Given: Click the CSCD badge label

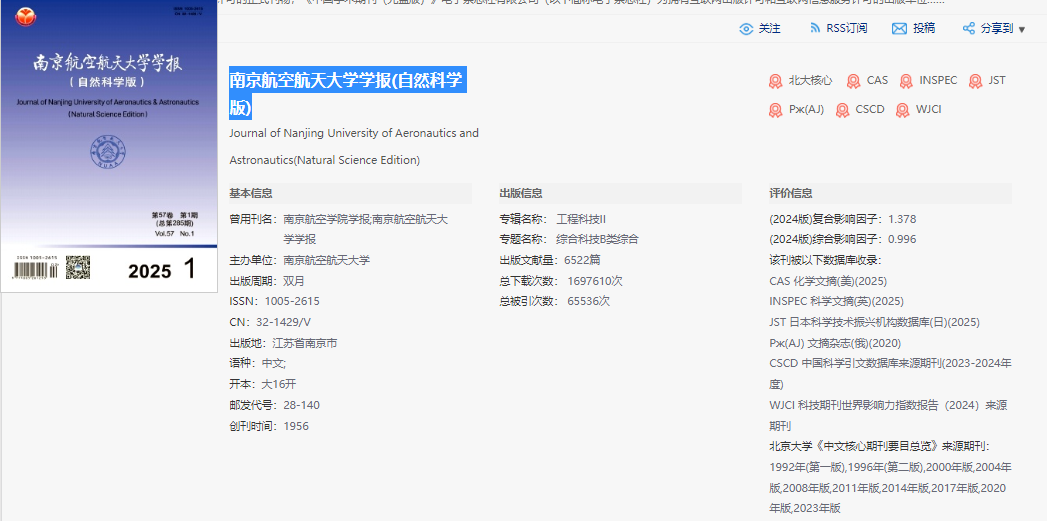Looking at the screenshot, I should [870, 110].
